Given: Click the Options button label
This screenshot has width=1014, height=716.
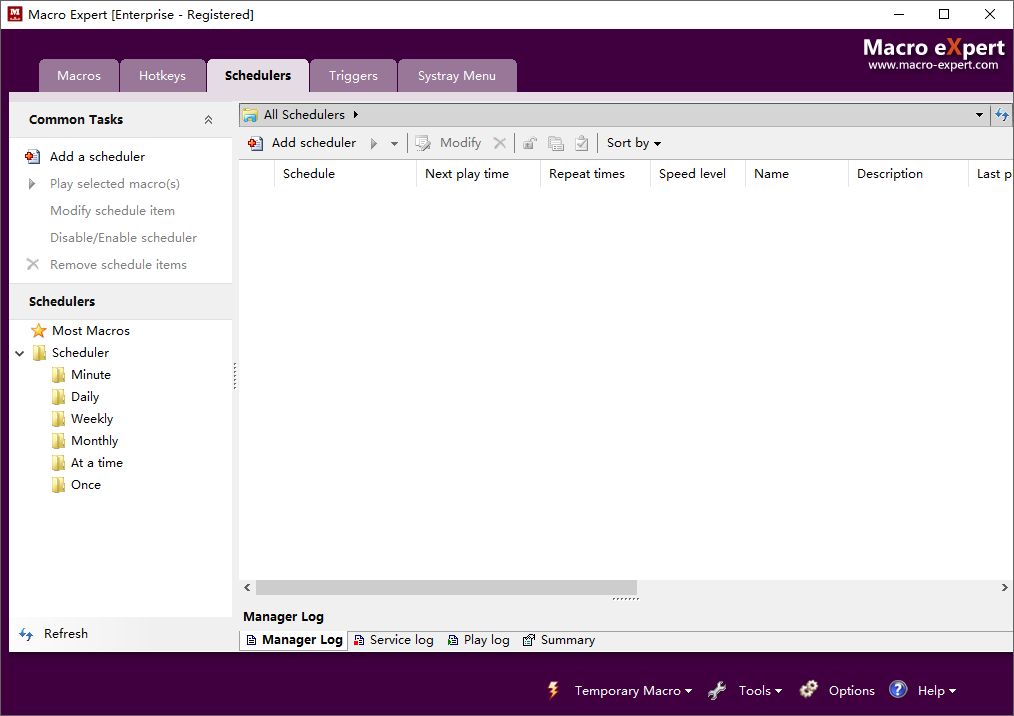Looking at the screenshot, I should point(852,691).
